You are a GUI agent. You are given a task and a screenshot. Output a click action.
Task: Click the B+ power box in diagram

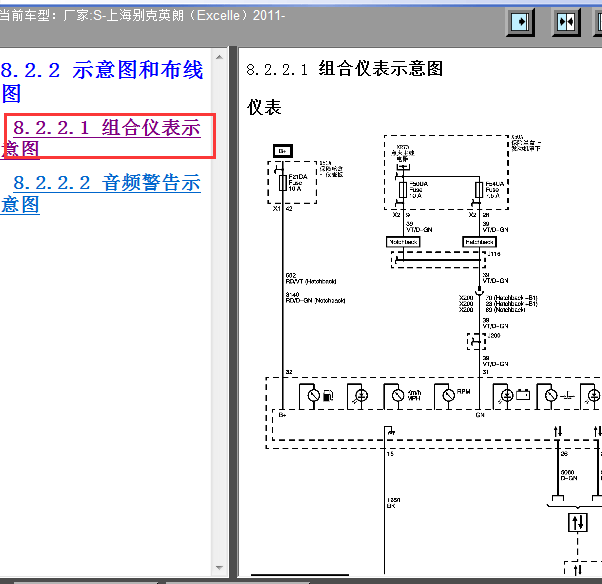pos(283,151)
